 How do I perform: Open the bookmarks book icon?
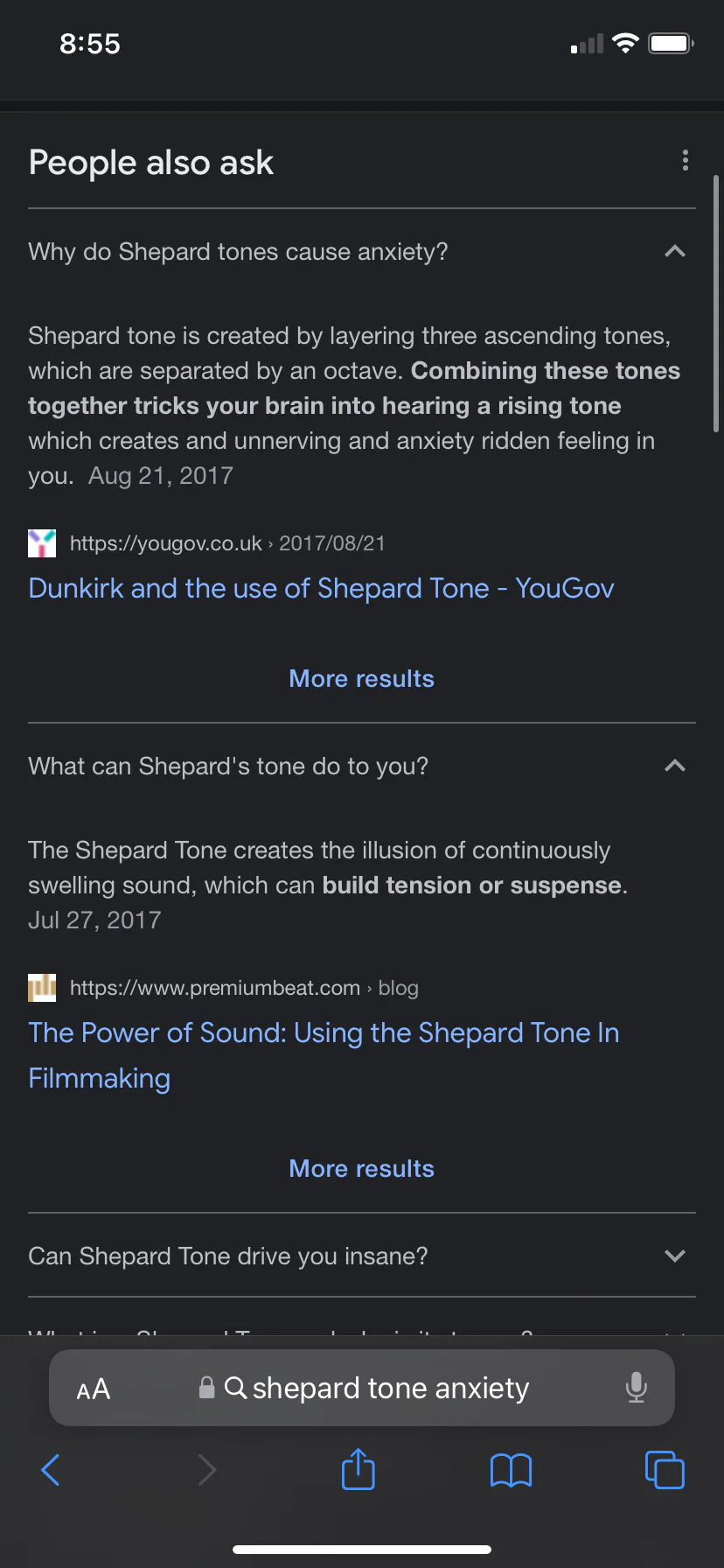[512, 1470]
